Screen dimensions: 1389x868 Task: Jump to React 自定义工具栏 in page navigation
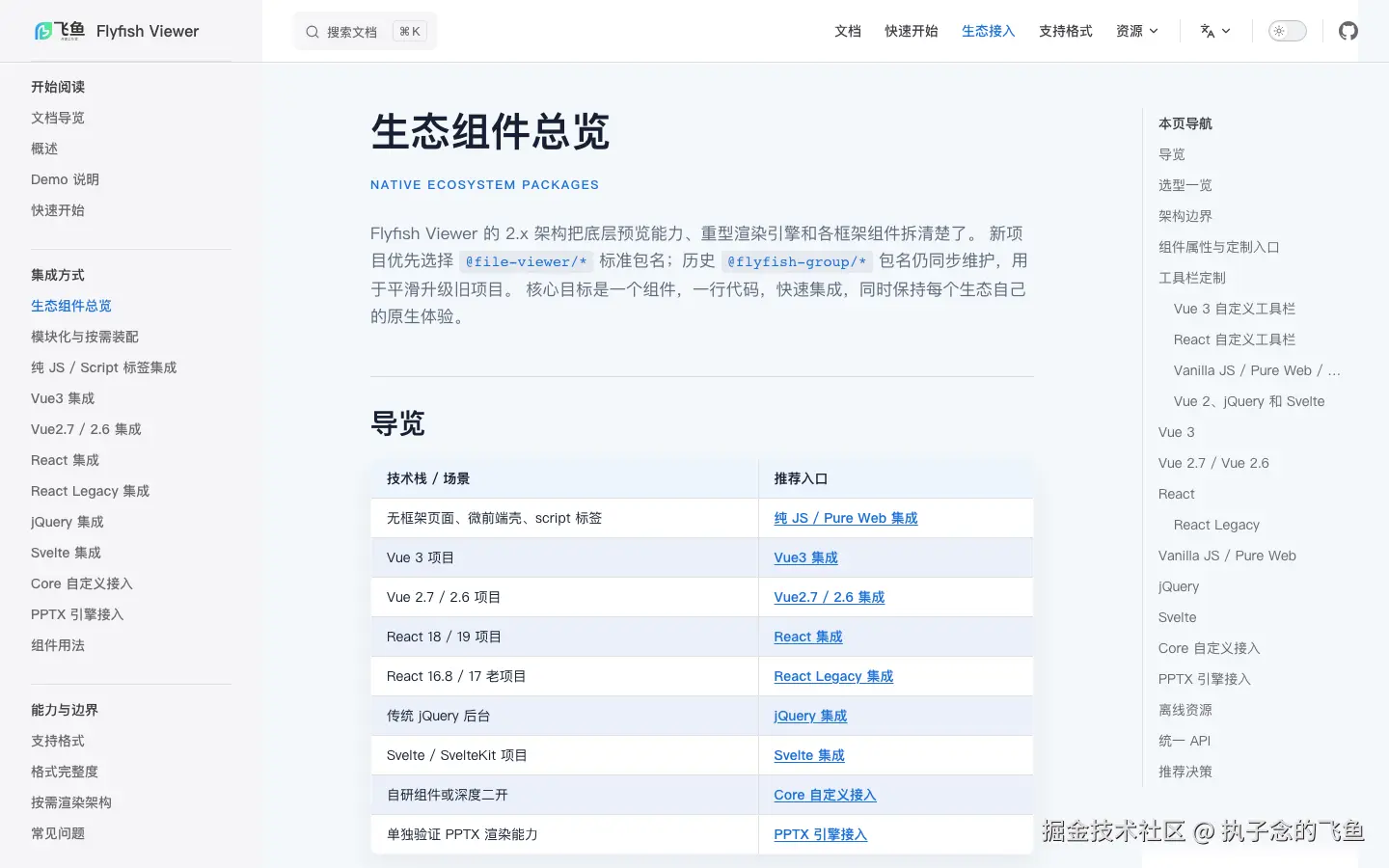[1235, 339]
